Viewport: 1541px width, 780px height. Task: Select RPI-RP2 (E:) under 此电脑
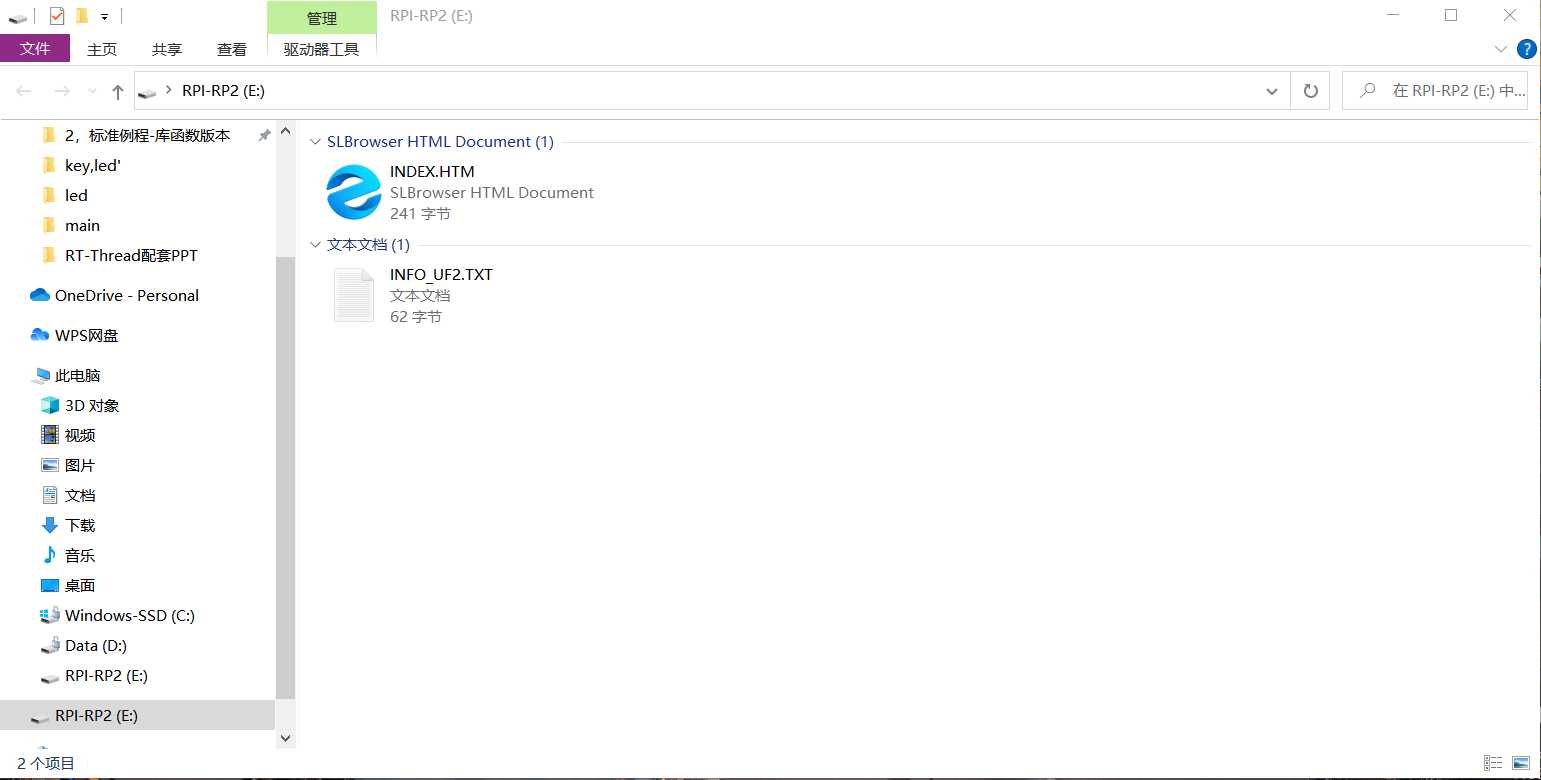pos(106,675)
